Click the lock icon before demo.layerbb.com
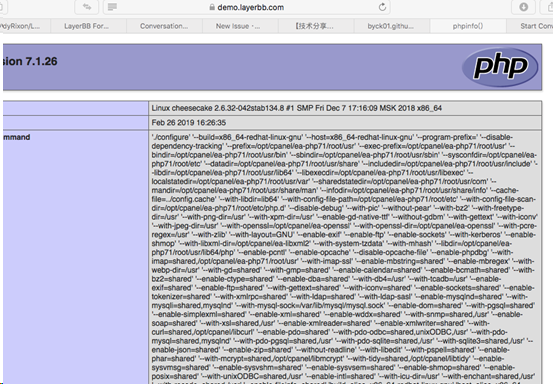Viewport: 553px width, 384px height. 212,7
